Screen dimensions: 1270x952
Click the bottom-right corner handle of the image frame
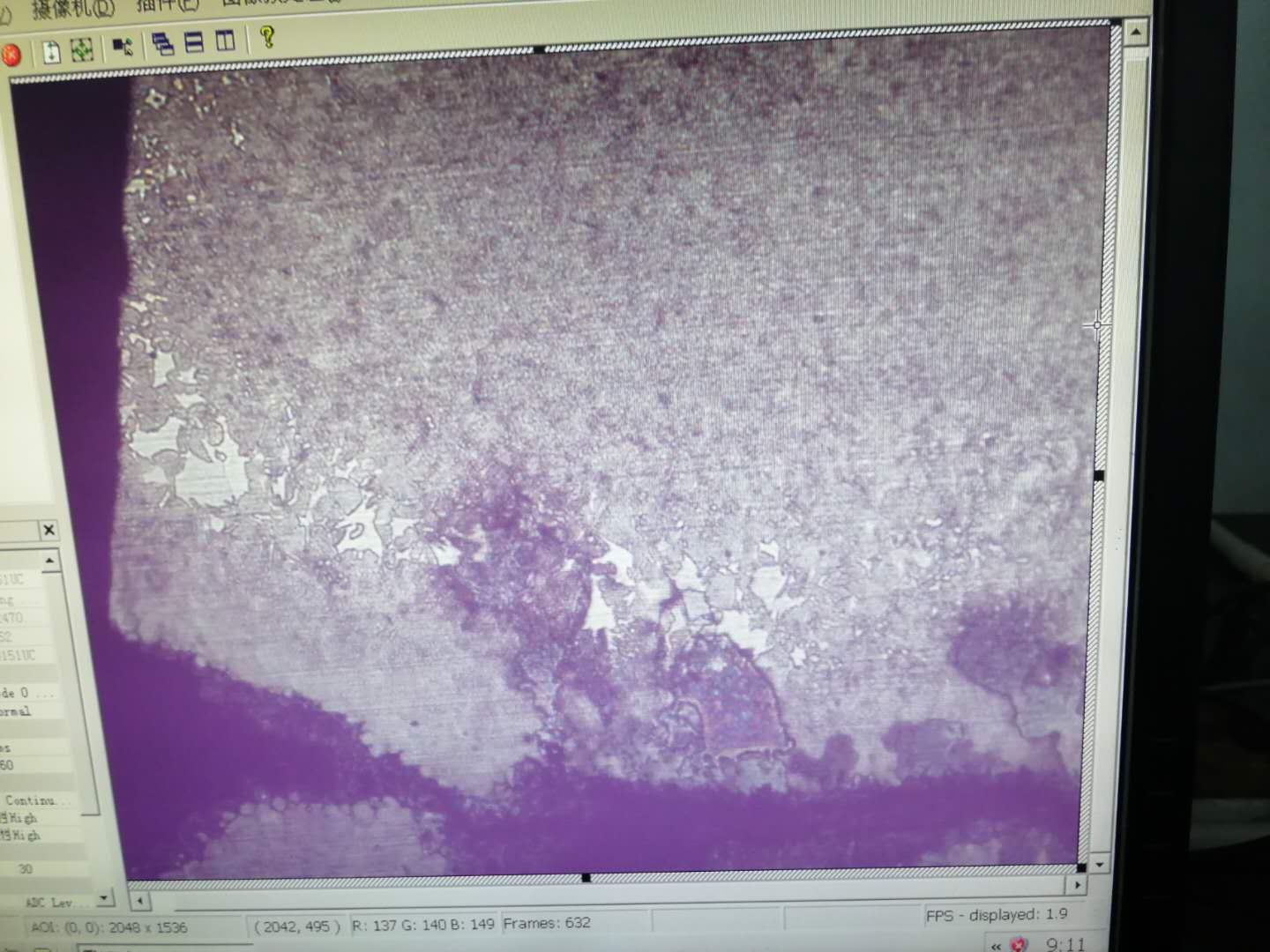[1081, 868]
